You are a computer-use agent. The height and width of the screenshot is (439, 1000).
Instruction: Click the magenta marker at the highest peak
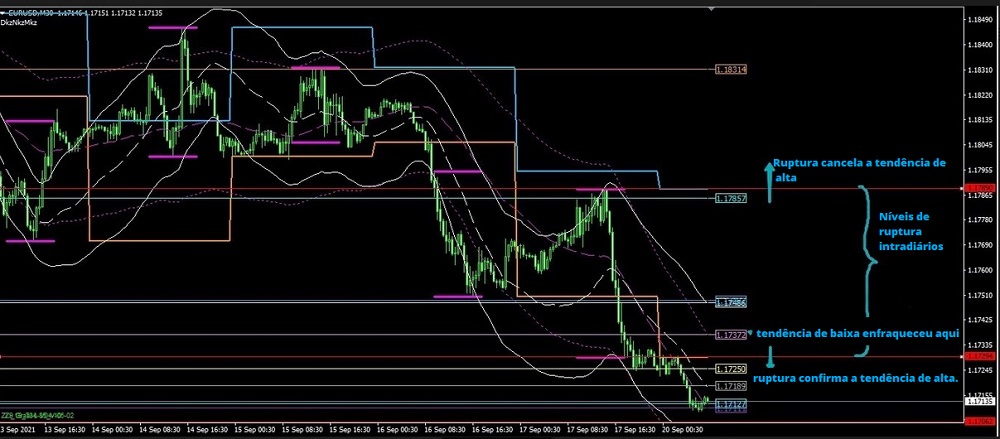coord(173,28)
